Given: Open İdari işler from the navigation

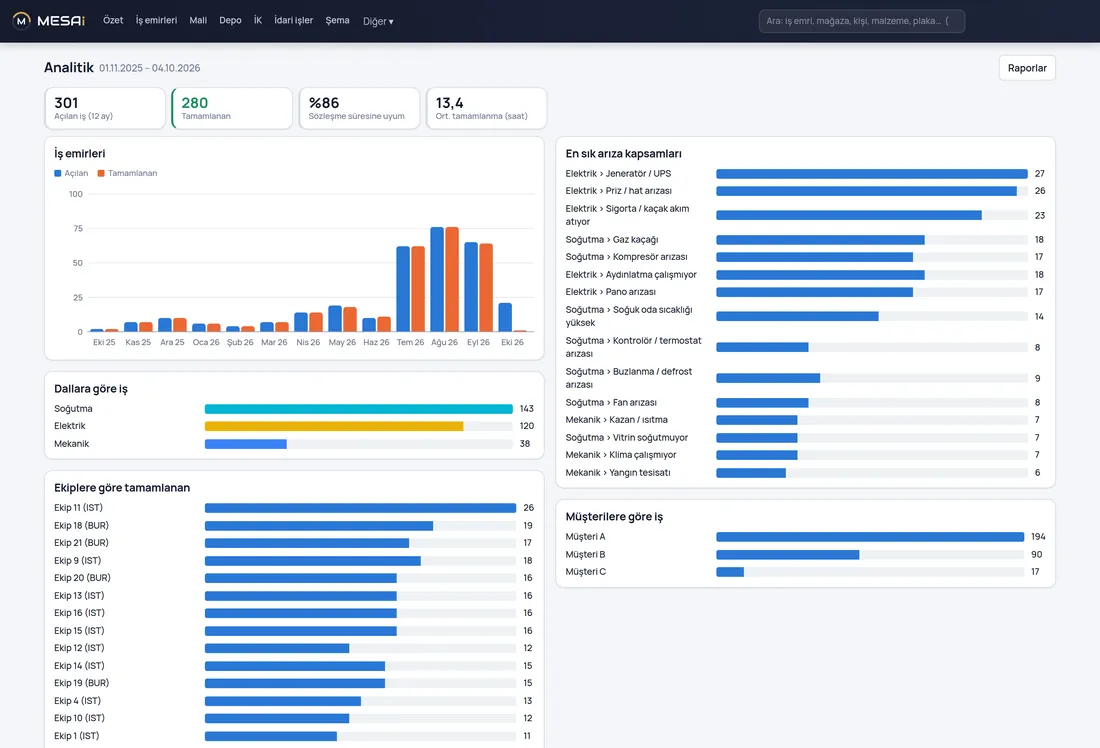Looking at the screenshot, I should click(293, 20).
